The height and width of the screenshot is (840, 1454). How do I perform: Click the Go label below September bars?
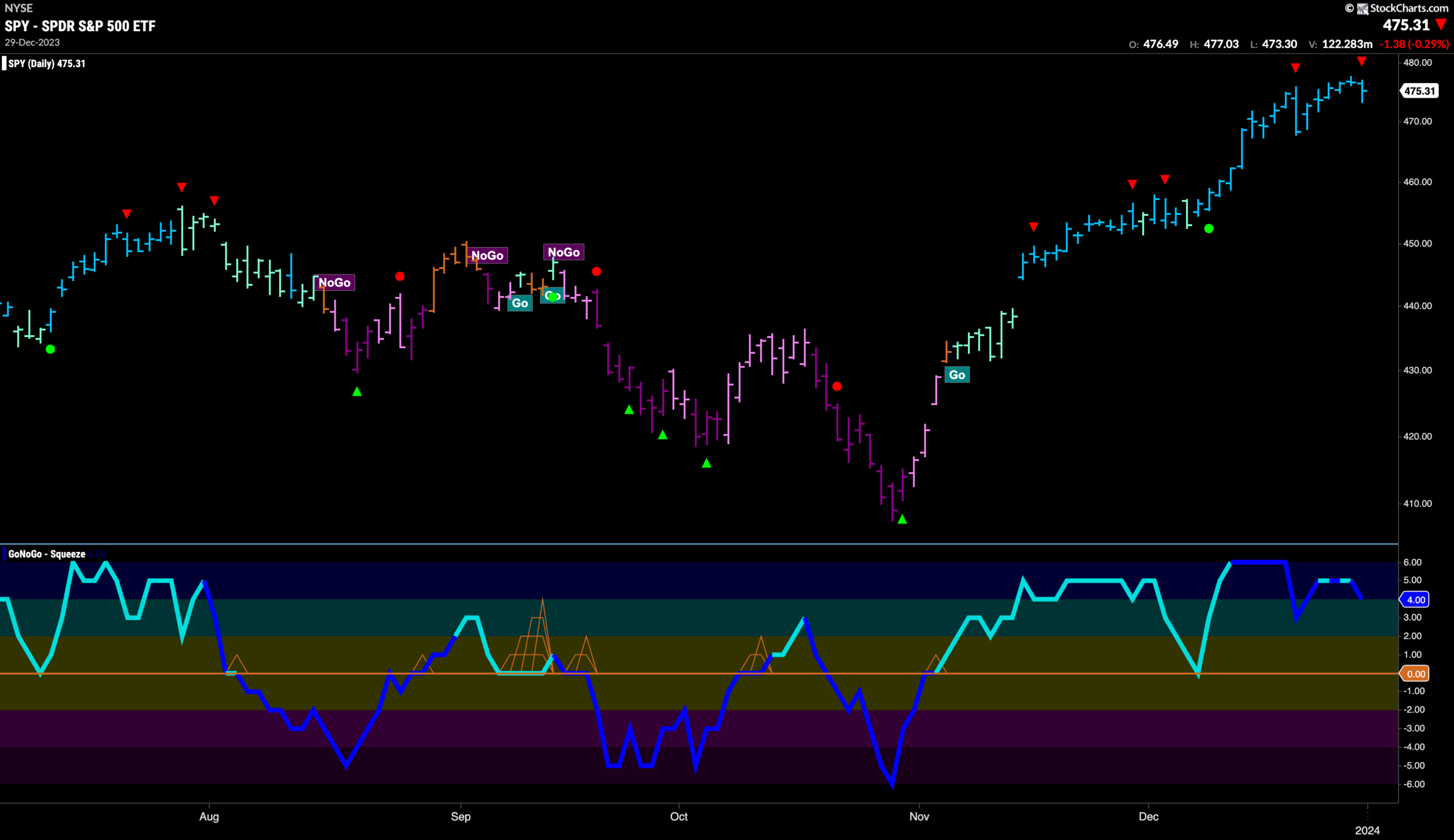pos(520,303)
